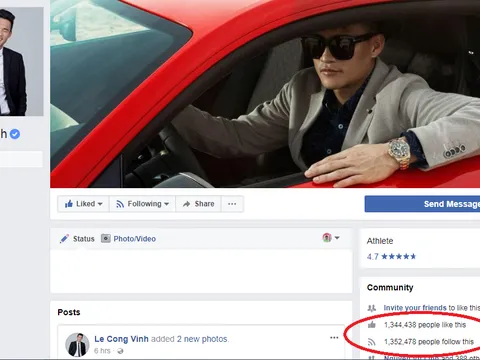480x360 pixels.
Task: Open the Le Cong Vinh post author link
Action: click(x=121, y=339)
